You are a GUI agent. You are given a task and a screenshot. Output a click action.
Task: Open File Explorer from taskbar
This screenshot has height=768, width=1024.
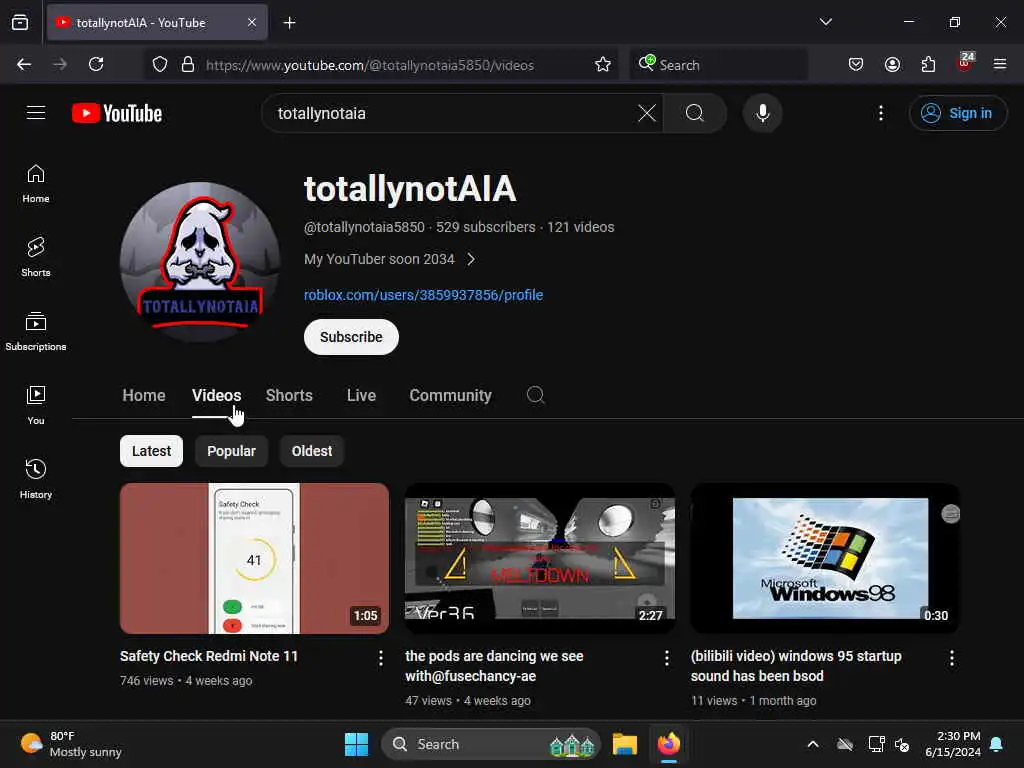point(625,744)
